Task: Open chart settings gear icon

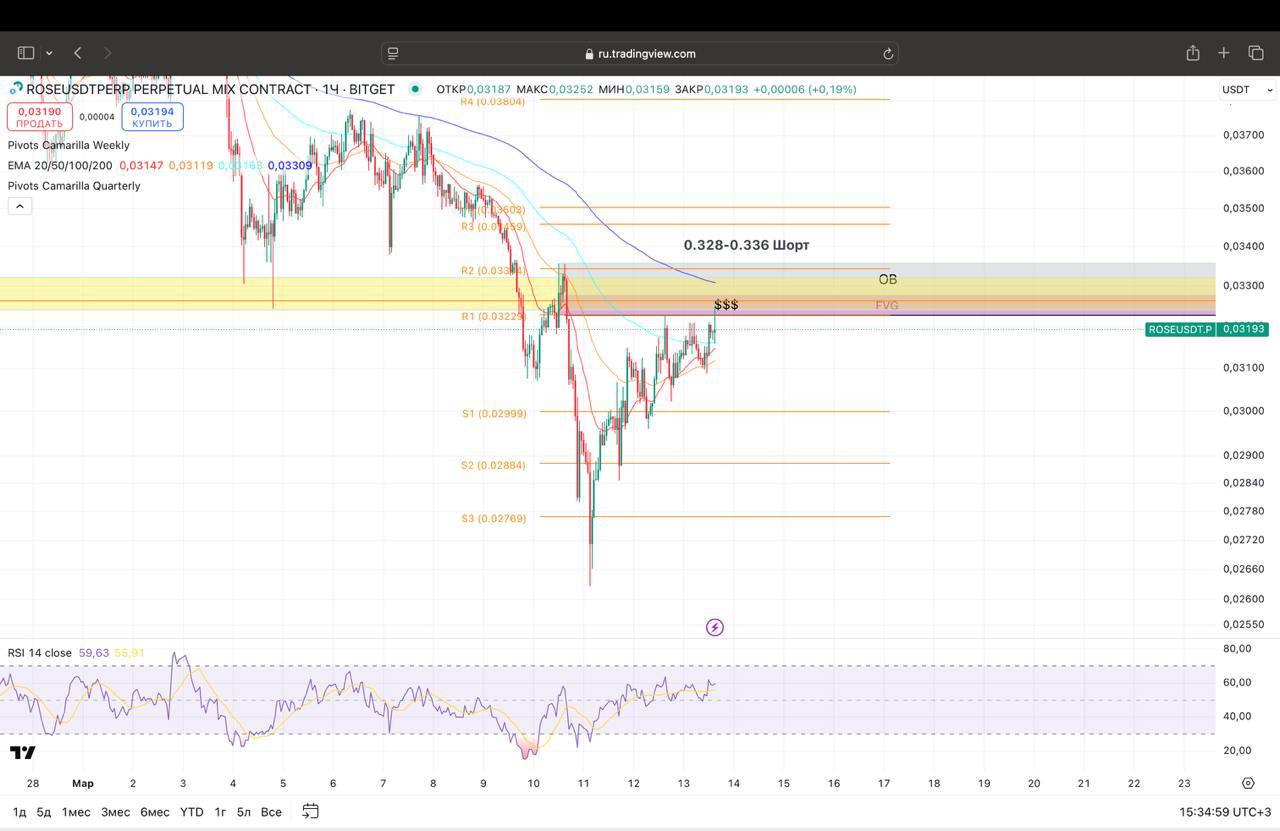Action: tap(1248, 783)
